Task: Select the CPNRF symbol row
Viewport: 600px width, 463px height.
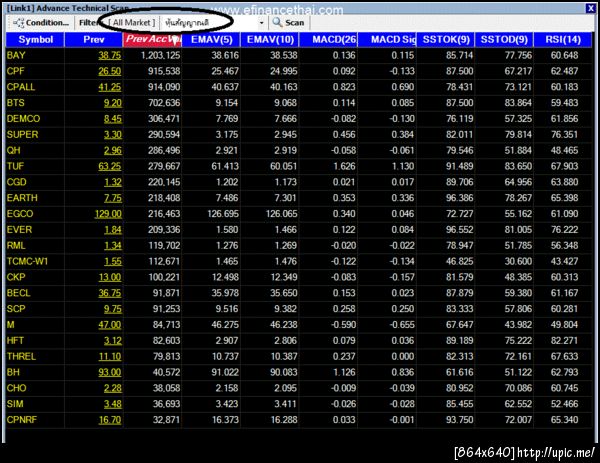Action: coord(299,420)
